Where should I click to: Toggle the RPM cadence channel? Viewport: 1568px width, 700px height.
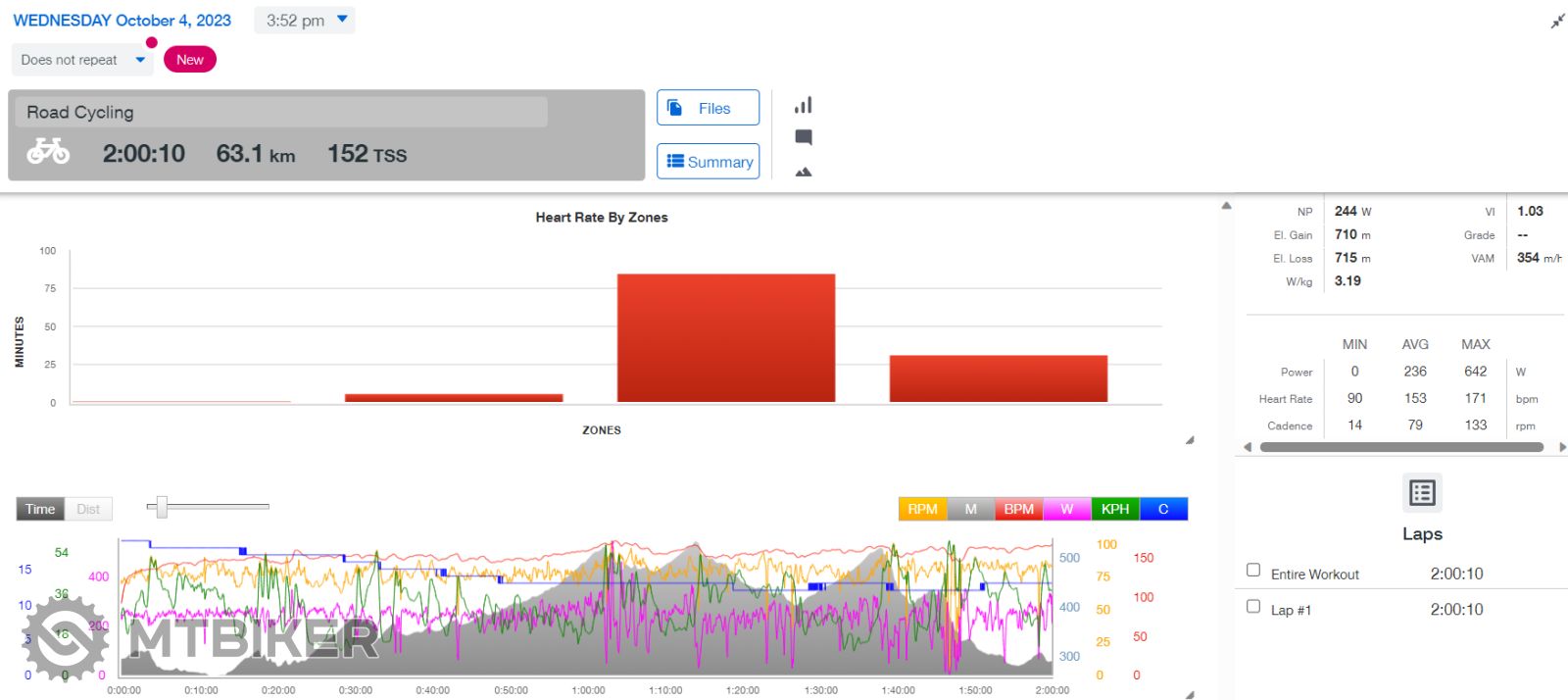[x=922, y=509]
